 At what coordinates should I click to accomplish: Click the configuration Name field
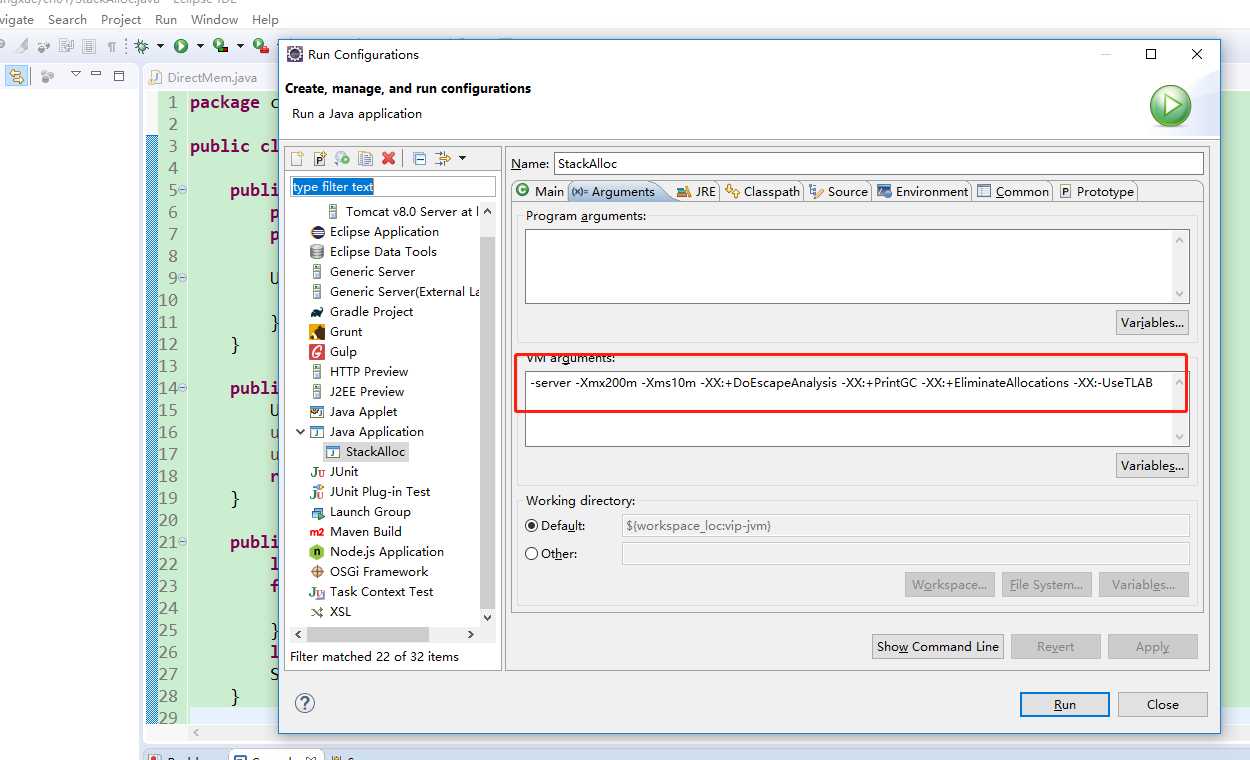878,163
